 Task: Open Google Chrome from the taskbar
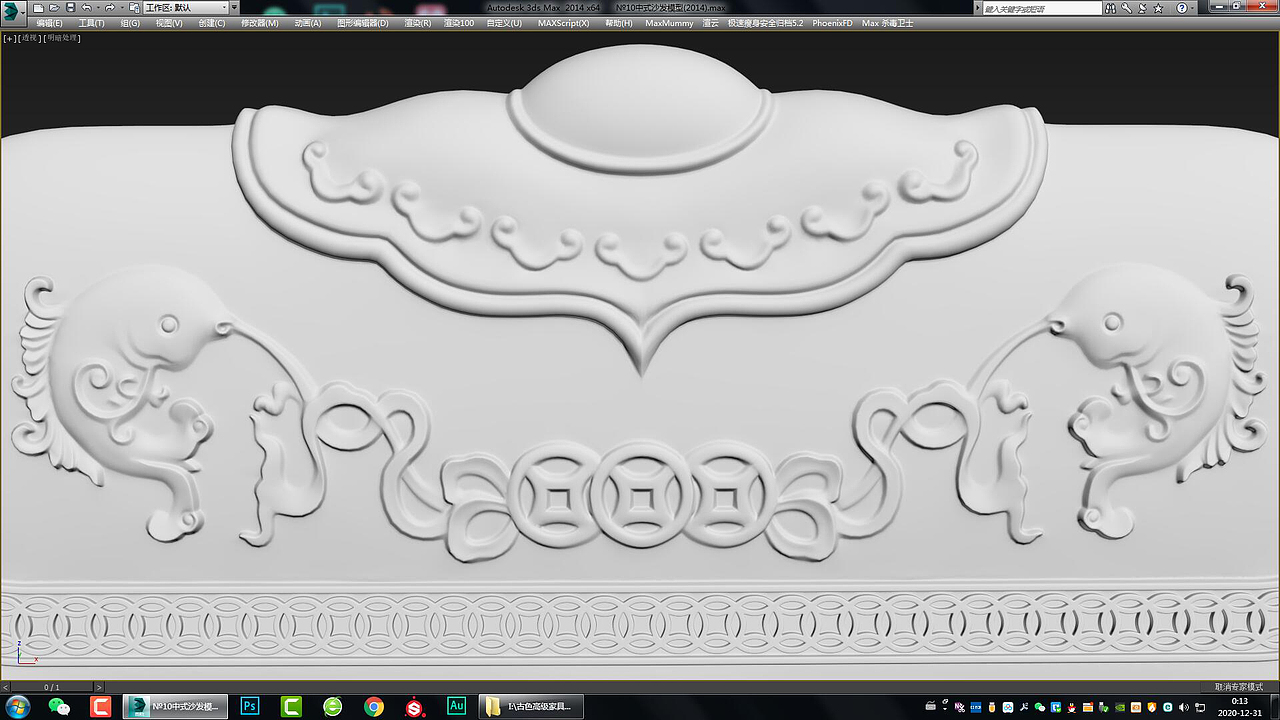tap(374, 707)
